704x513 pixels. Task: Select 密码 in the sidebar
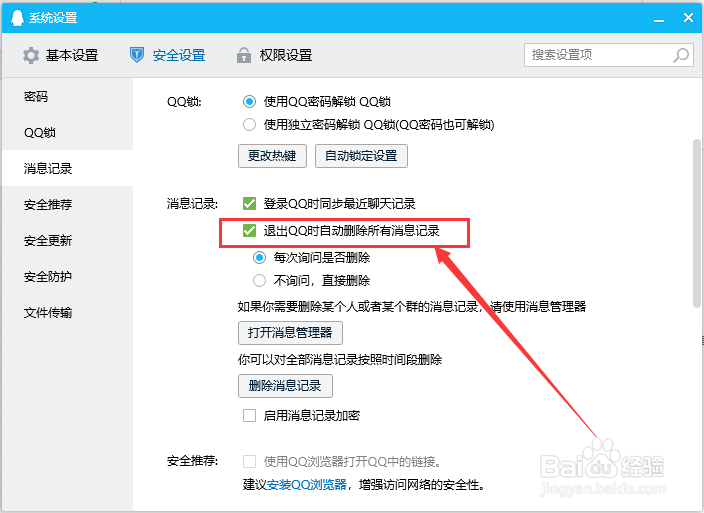pos(67,96)
